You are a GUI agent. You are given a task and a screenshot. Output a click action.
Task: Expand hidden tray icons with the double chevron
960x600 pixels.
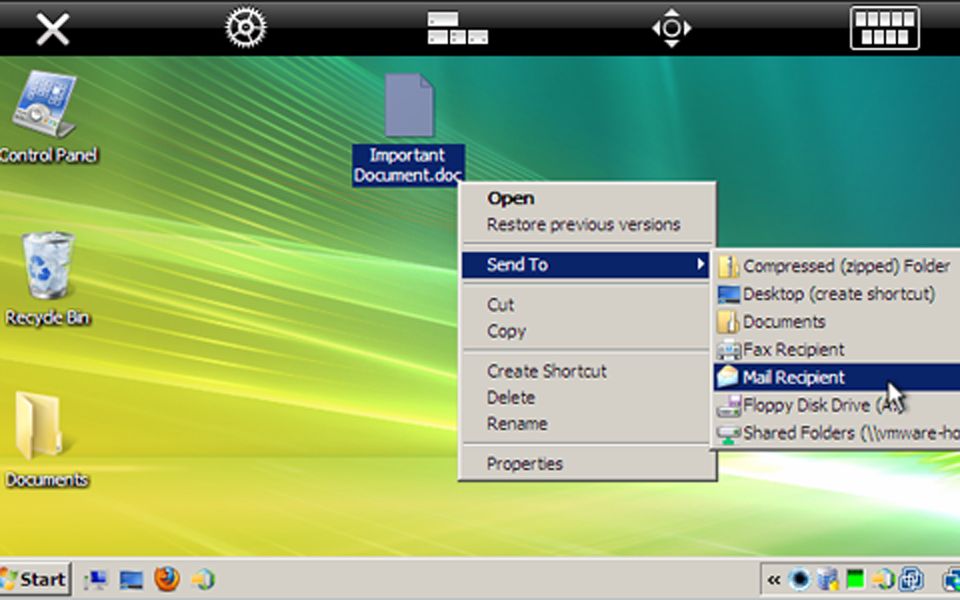click(x=774, y=580)
